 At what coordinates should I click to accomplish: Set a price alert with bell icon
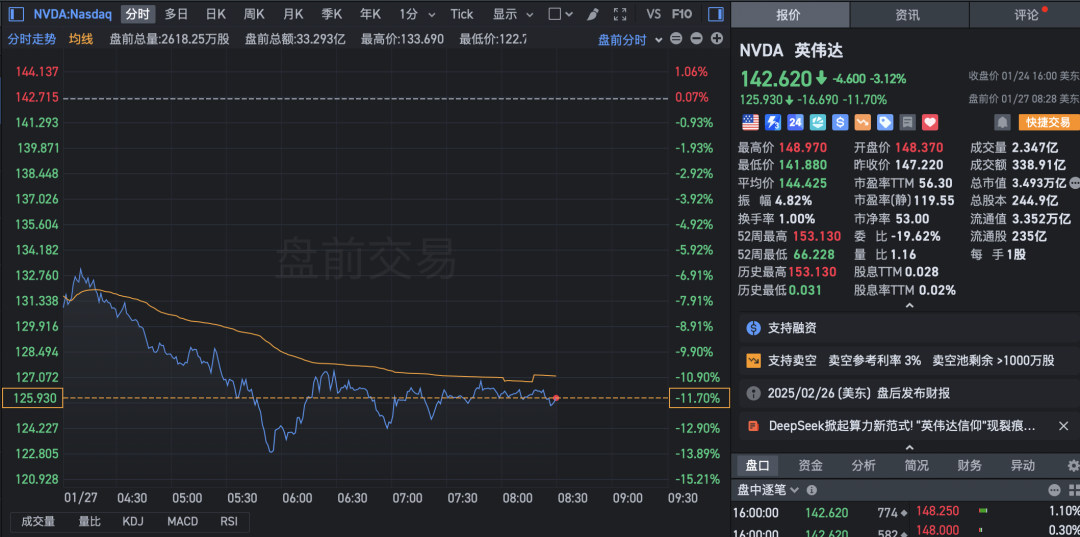[x=1001, y=123]
